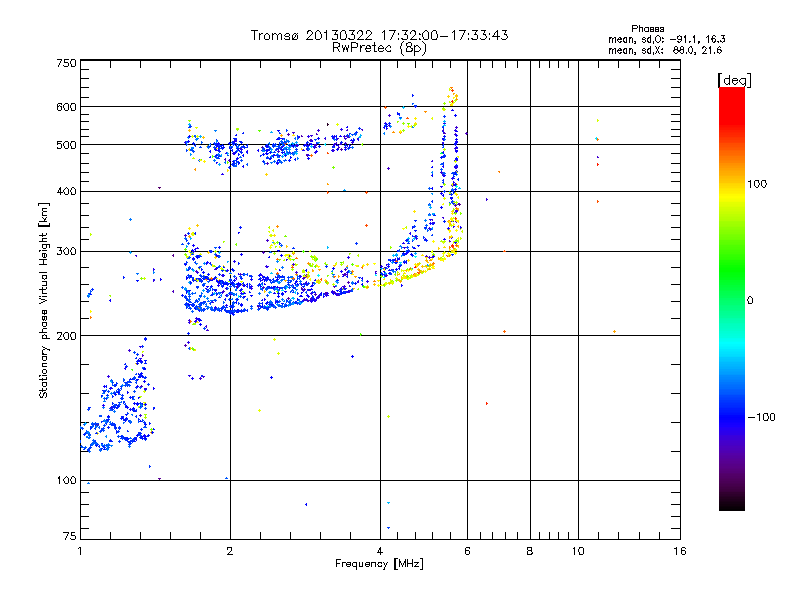
Task: Click the y-axis tick label '500'
Action: (67, 145)
